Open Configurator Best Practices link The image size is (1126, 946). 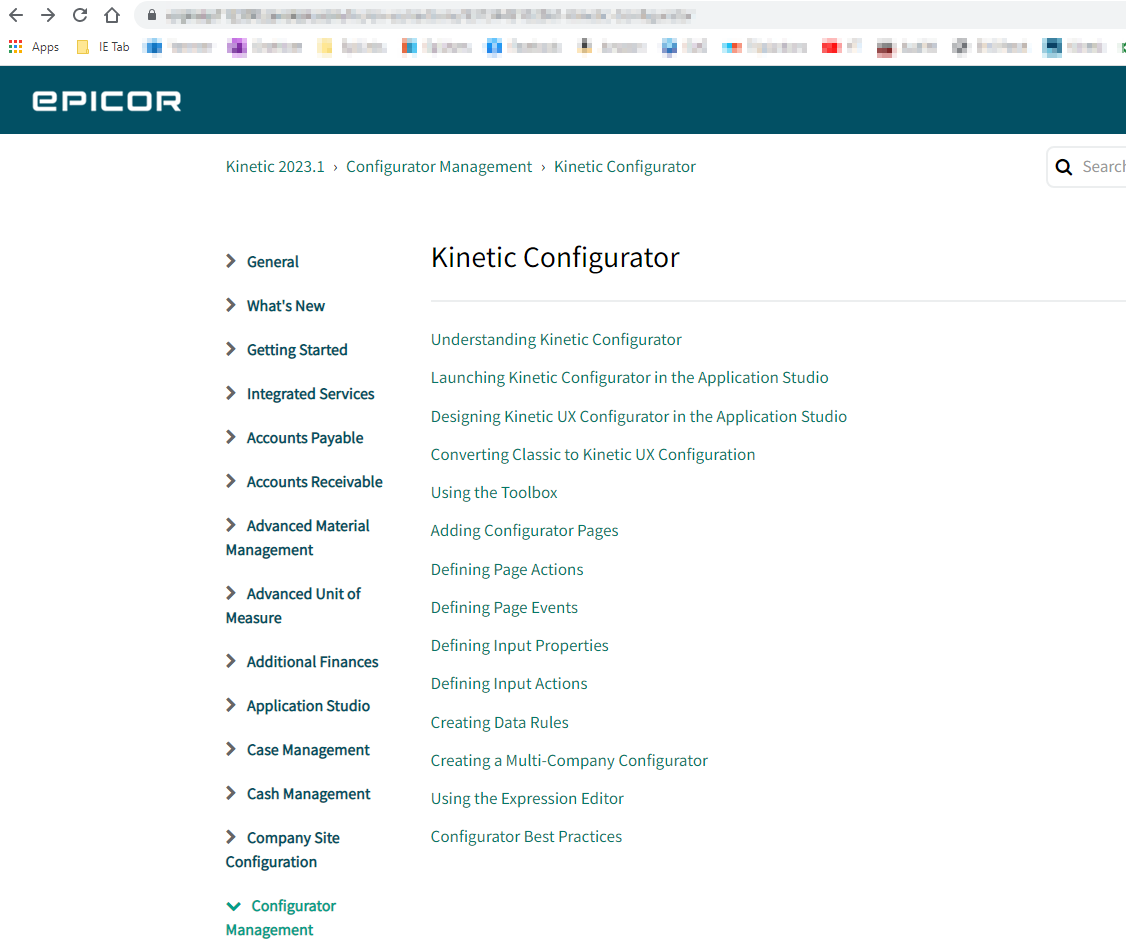526,836
